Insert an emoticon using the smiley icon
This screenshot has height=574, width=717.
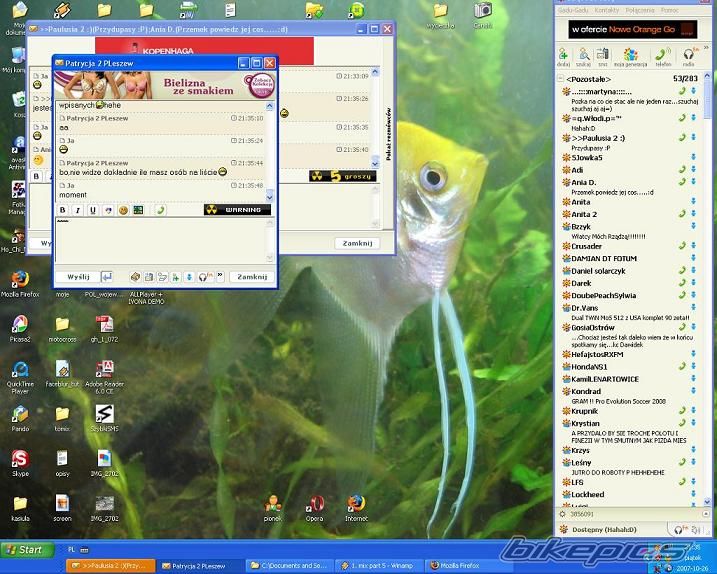[124, 210]
